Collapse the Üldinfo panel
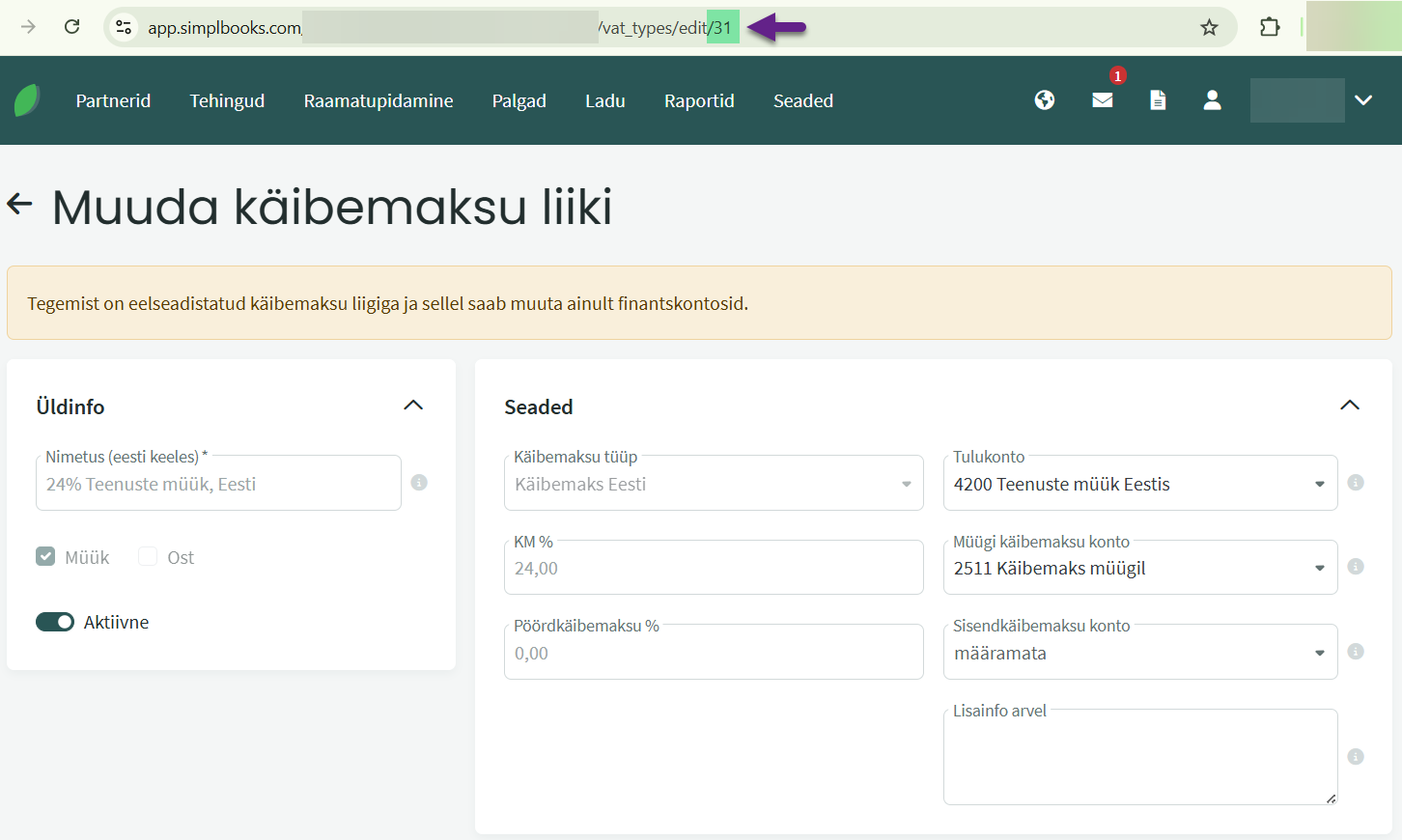 (x=413, y=406)
